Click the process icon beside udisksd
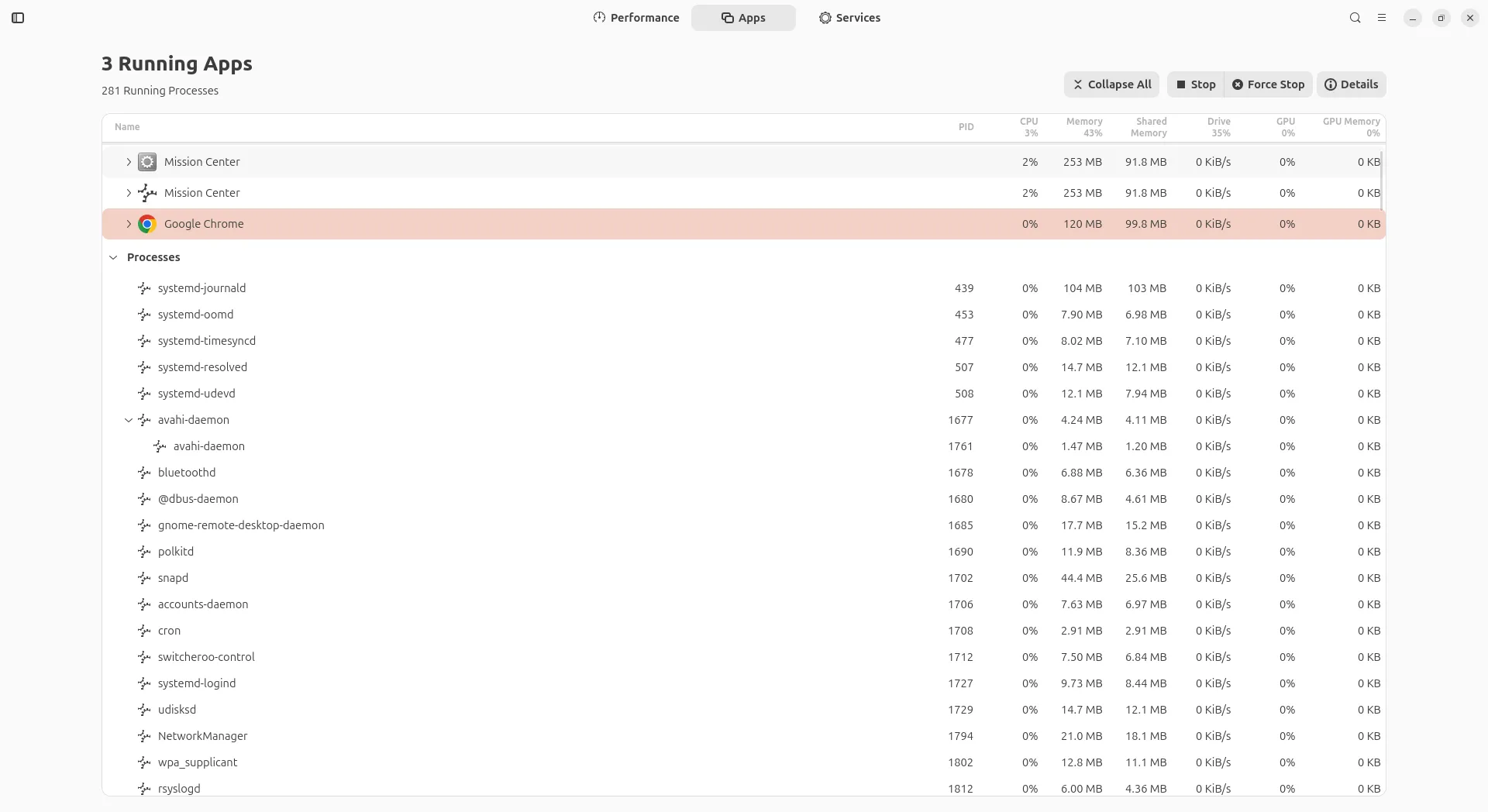The height and width of the screenshot is (812, 1488). point(144,710)
